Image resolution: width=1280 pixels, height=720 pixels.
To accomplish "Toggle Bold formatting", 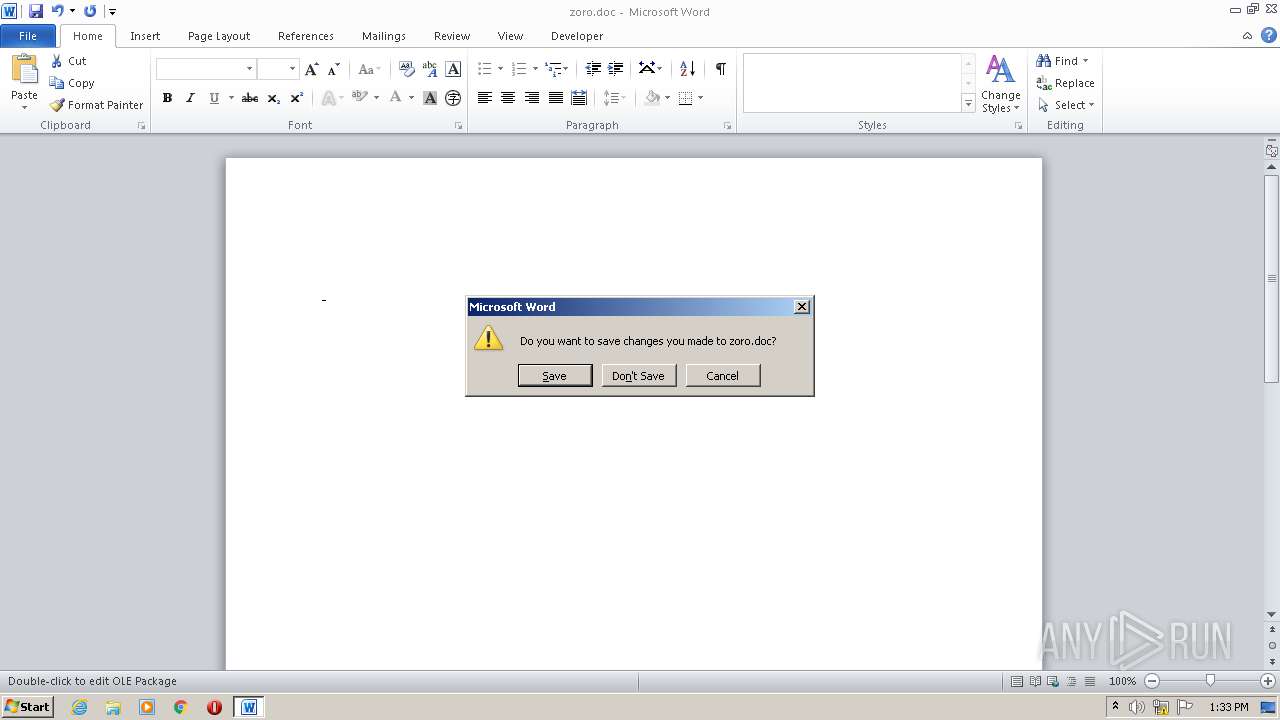I will (167, 98).
